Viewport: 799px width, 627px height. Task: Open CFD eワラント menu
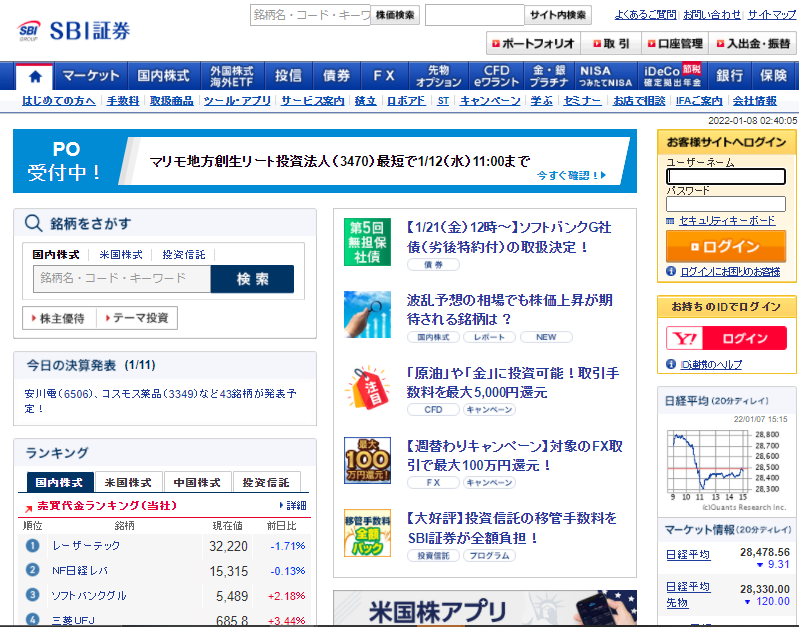pos(496,76)
